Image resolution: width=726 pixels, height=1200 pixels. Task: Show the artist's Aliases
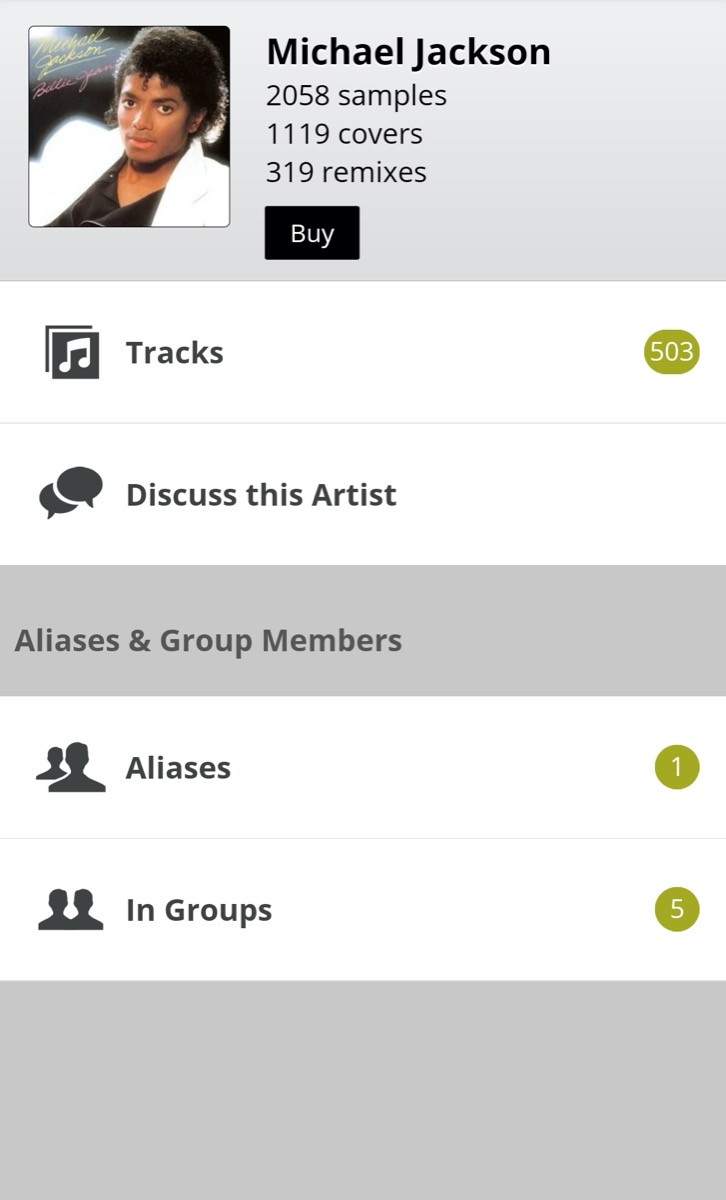[x=178, y=768]
